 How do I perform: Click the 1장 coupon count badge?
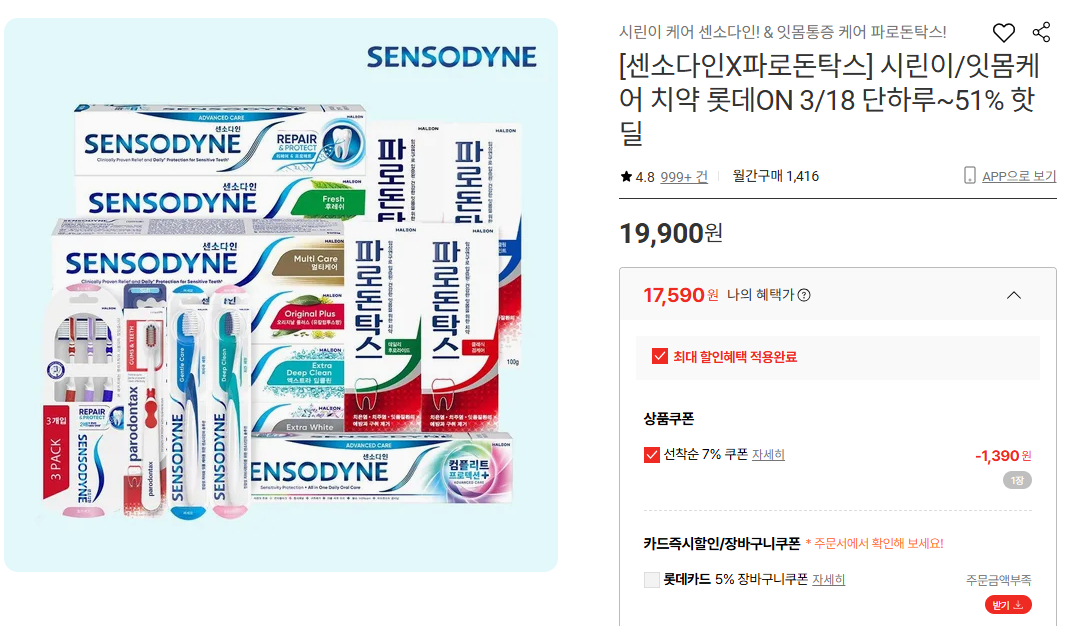(x=1017, y=480)
